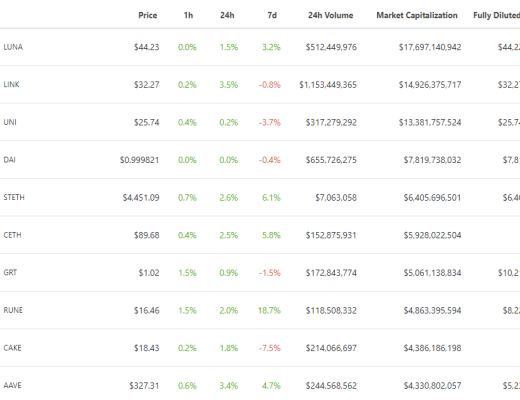This screenshot has height=400, width=520.
Task: Open the STETH coin row
Action: click(x=260, y=198)
